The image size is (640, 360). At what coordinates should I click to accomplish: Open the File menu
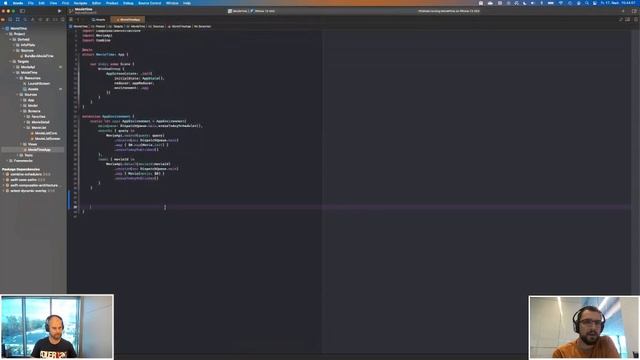[x=31, y=3]
